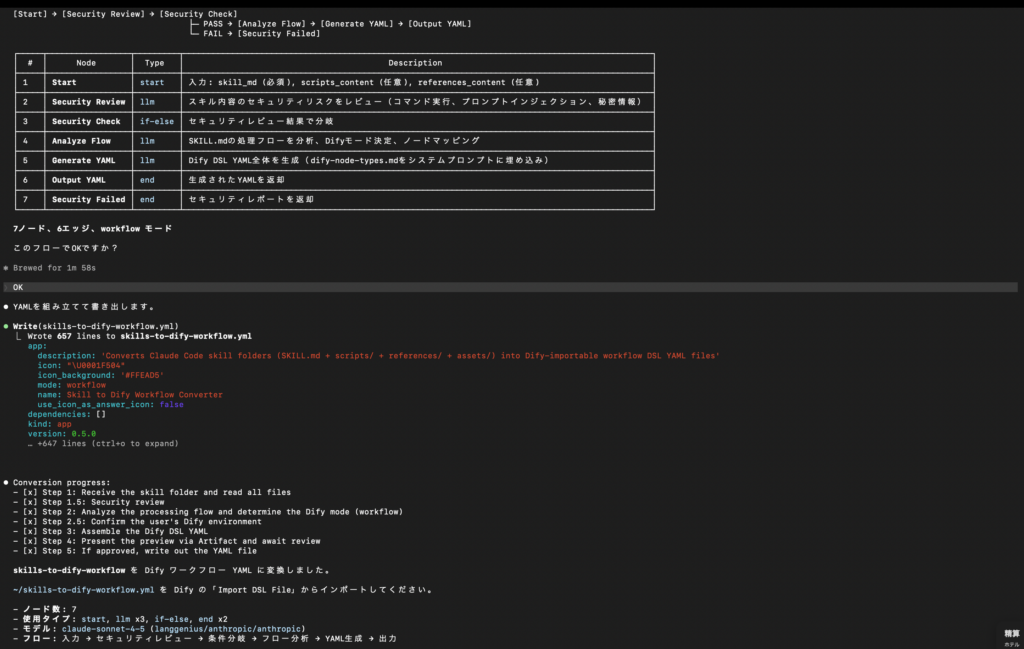Click the ellipsis before +647 lines

tap(30, 443)
